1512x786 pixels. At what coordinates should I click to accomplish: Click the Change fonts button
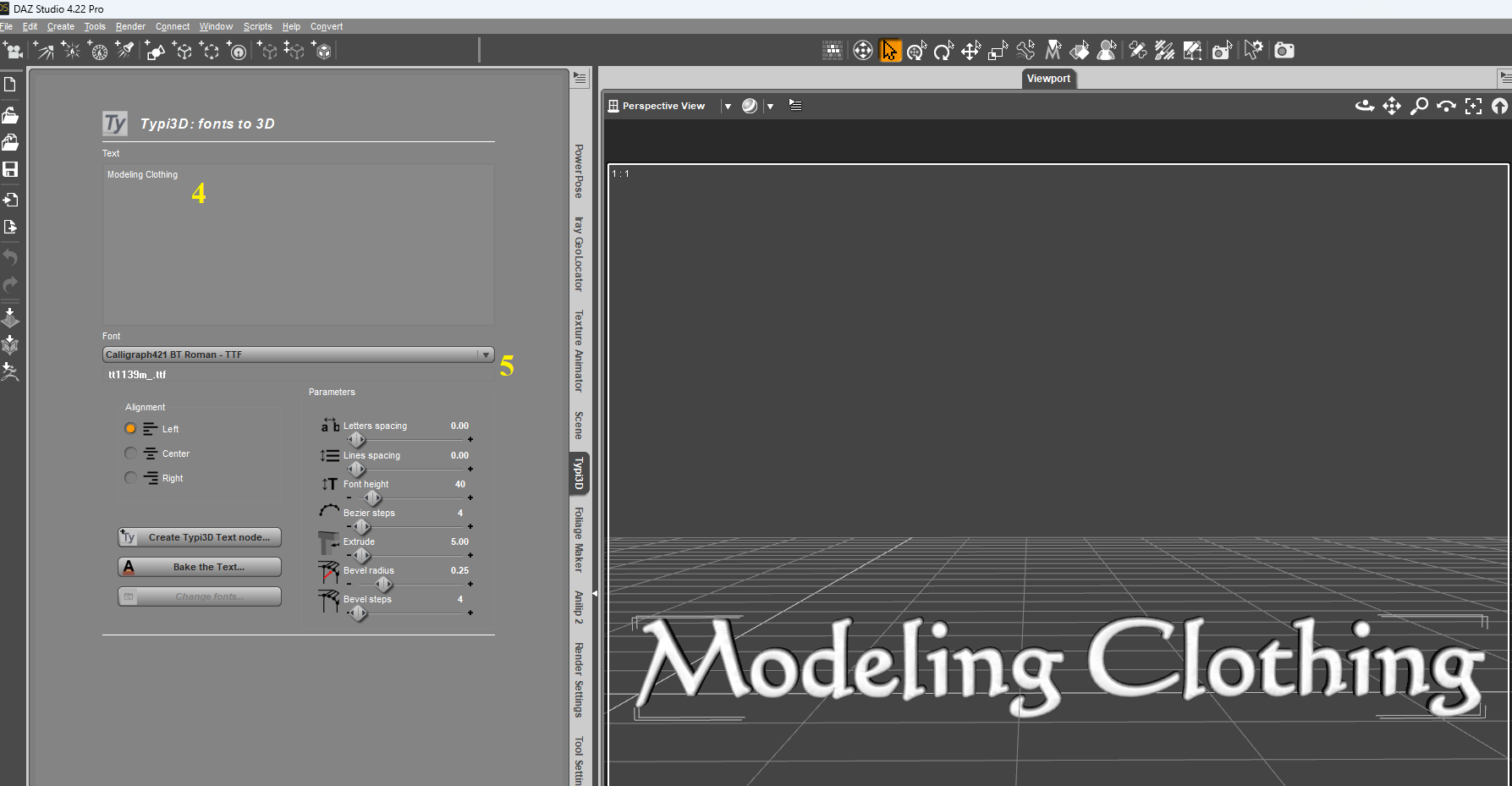point(200,596)
